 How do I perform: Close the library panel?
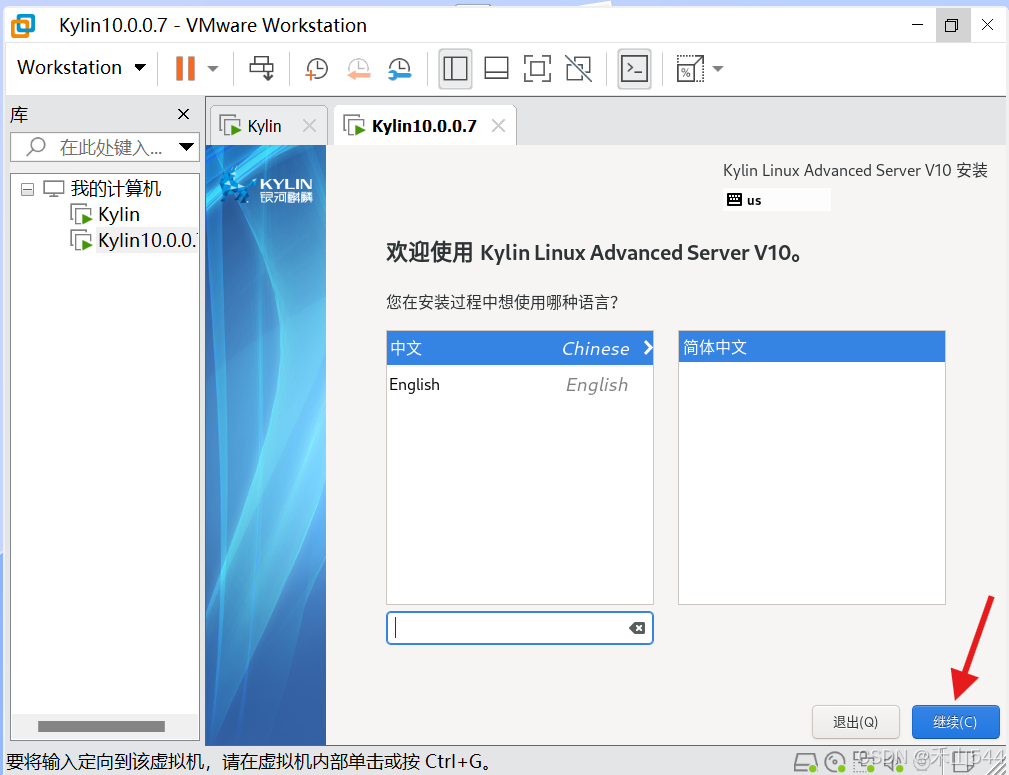pyautogui.click(x=183, y=114)
